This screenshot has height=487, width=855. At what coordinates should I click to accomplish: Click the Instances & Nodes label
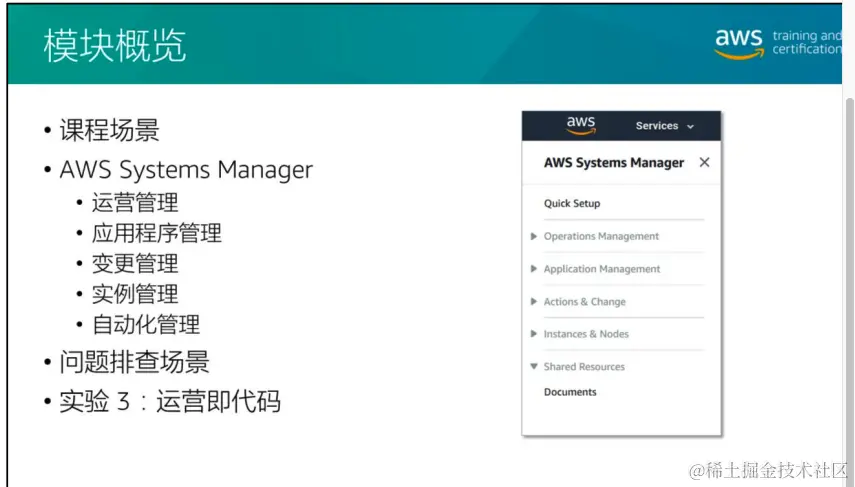586,334
